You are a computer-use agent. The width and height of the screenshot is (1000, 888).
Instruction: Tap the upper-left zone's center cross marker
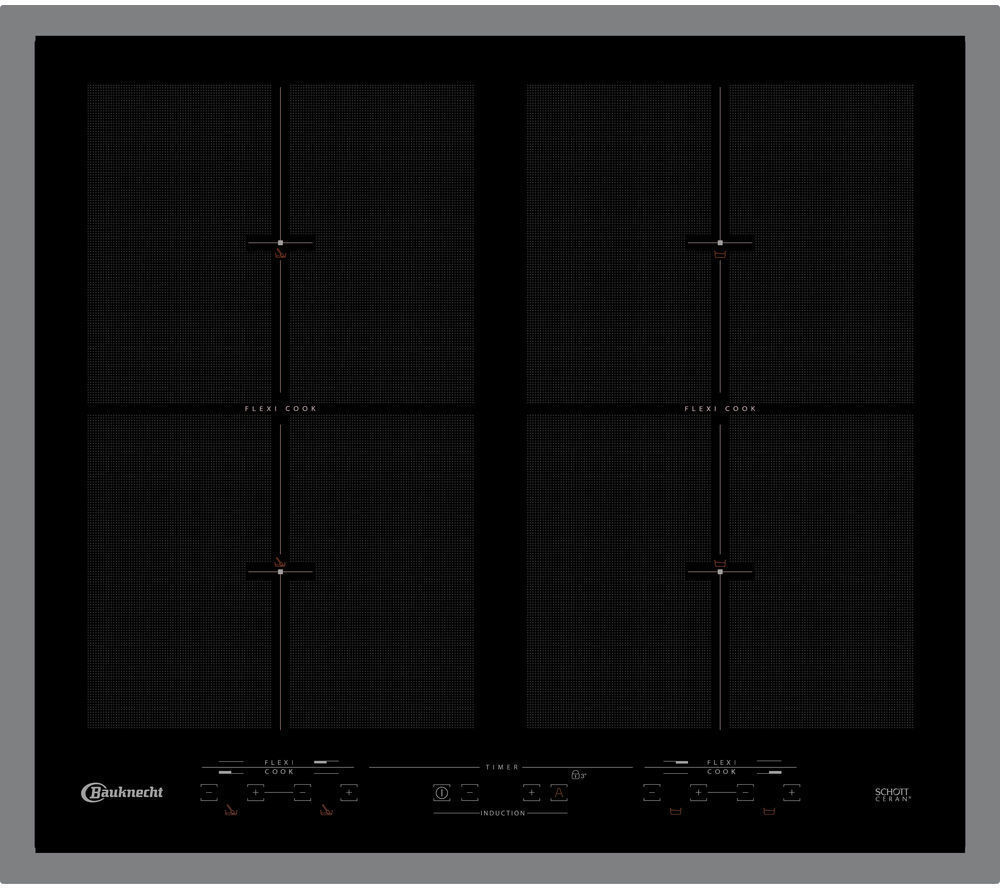[x=281, y=242]
